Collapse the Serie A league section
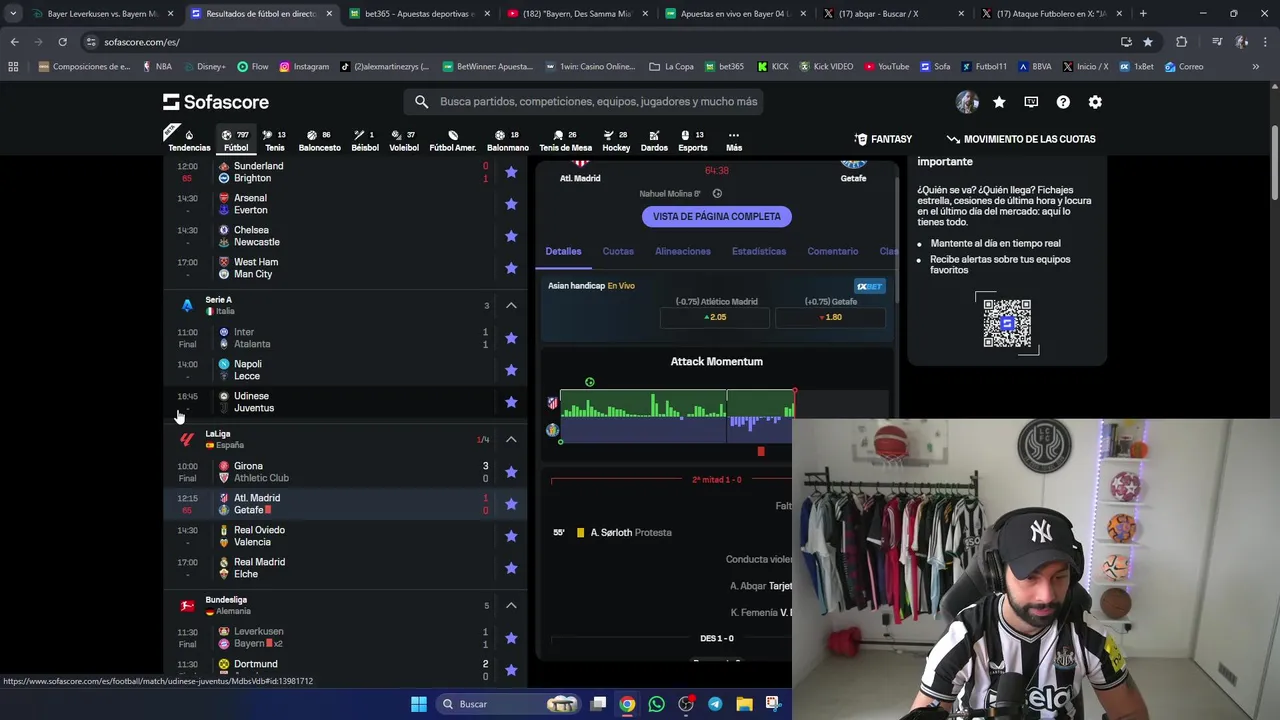The image size is (1280, 720). coord(511,305)
